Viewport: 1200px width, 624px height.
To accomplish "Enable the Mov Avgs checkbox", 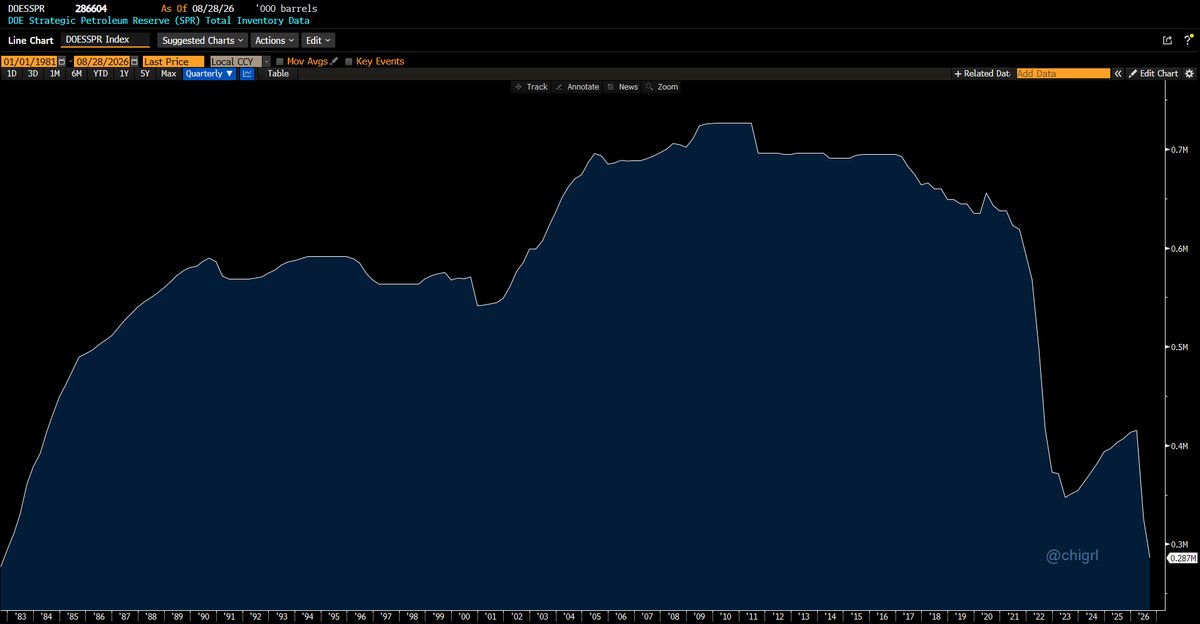I will click(x=280, y=61).
